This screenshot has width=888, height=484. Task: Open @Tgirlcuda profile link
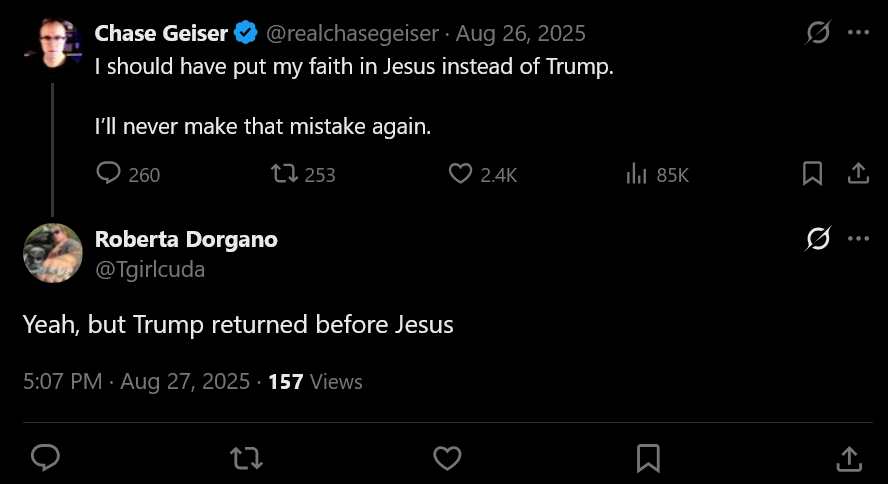[150, 269]
